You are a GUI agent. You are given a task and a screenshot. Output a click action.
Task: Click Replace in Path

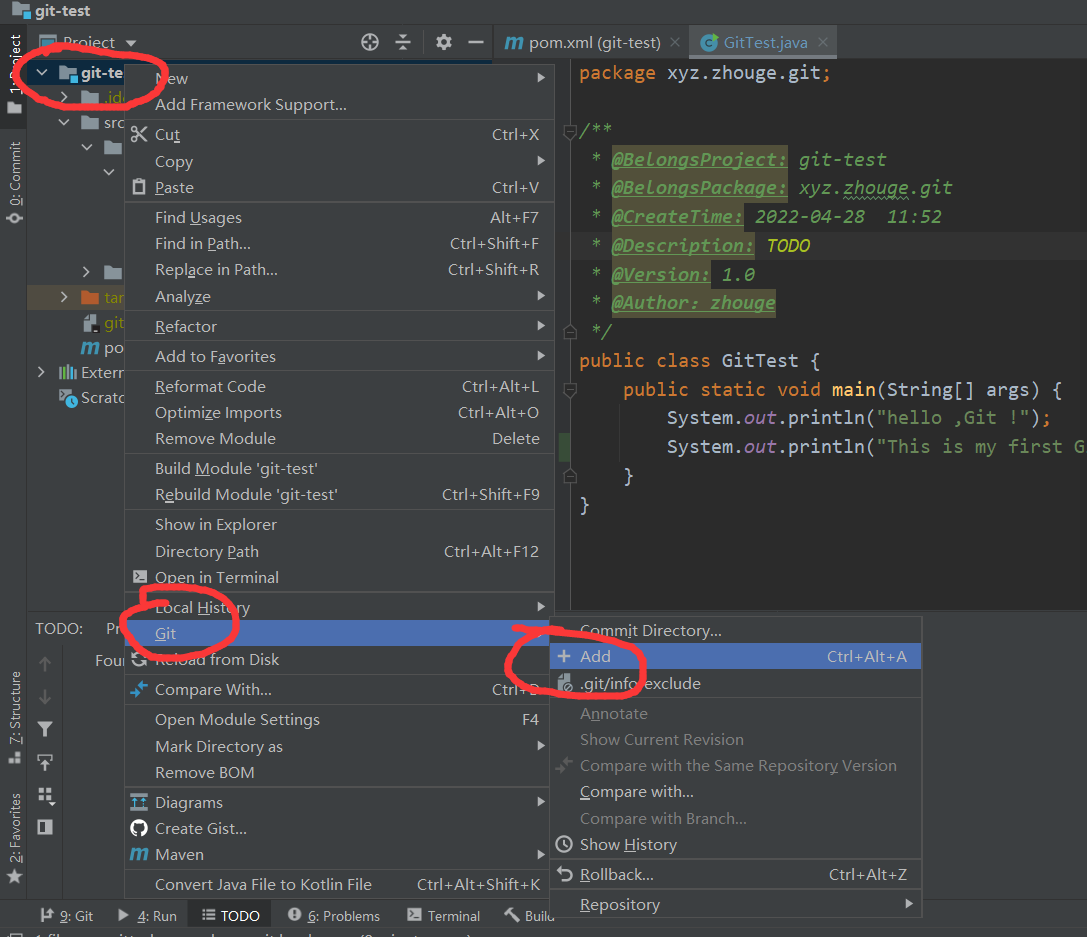click(339, 270)
